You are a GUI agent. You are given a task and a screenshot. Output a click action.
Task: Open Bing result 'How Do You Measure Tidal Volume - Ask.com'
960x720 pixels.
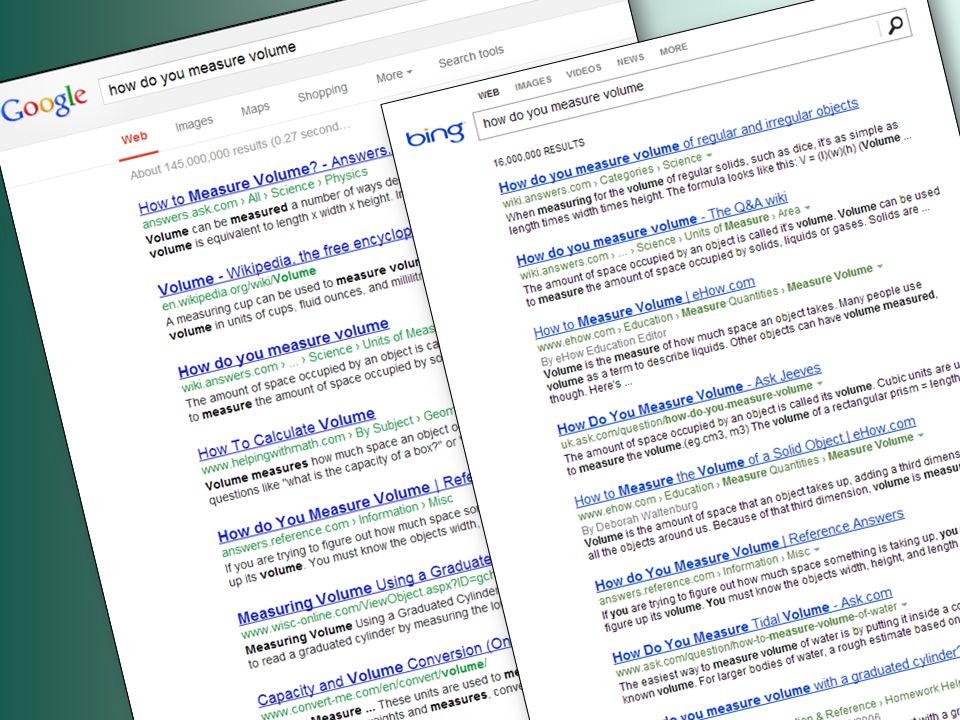(x=752, y=626)
